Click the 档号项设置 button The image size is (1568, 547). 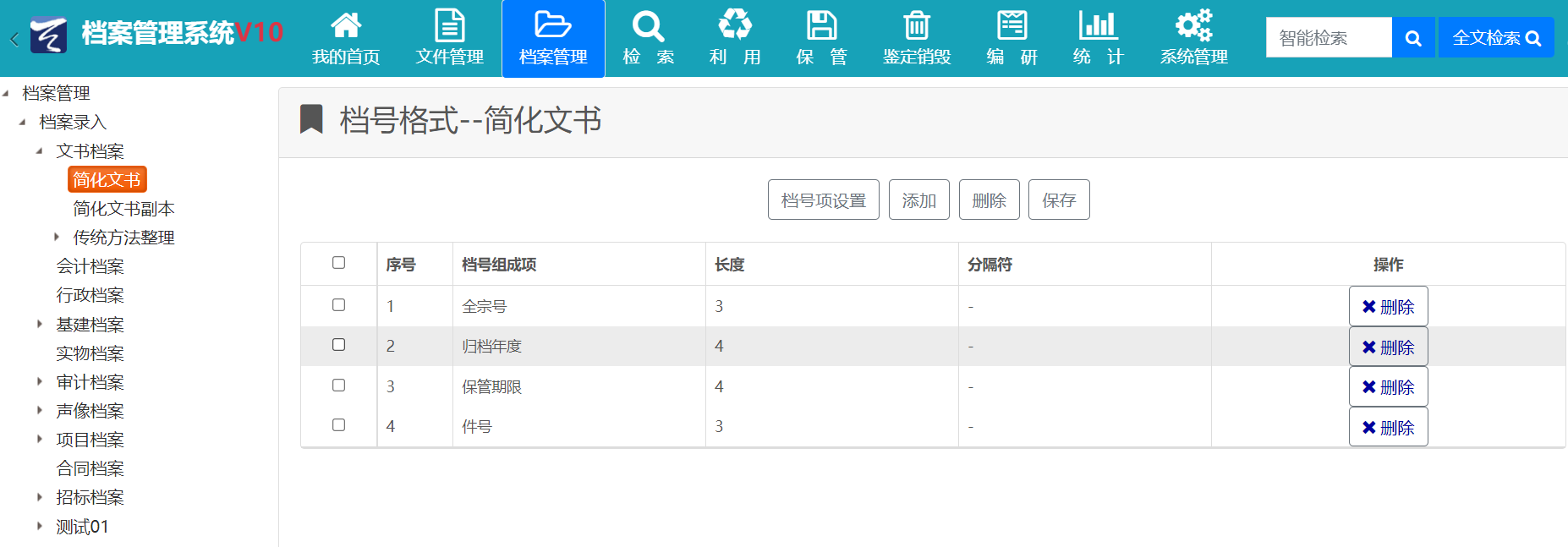point(823,200)
